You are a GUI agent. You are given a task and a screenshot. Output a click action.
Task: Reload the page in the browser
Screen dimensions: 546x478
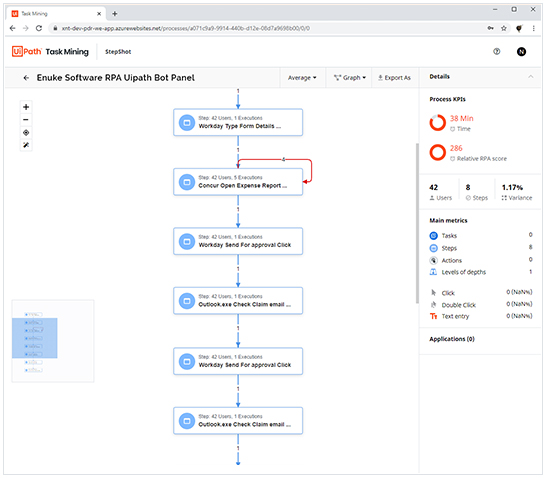(x=39, y=28)
